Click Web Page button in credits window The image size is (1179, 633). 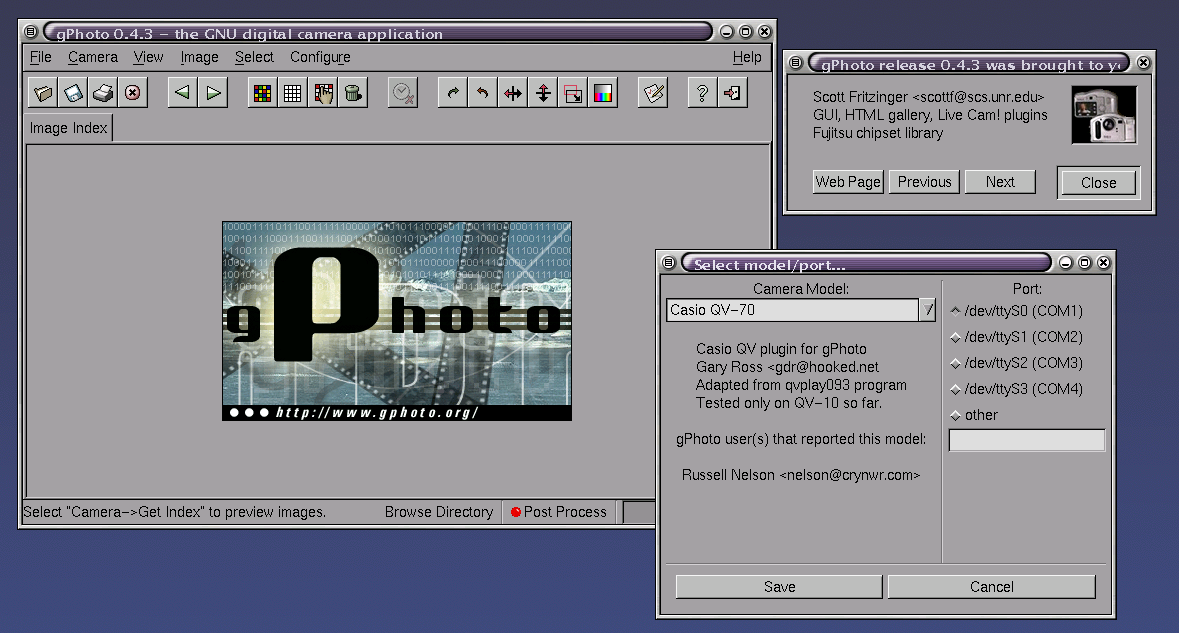coord(847,182)
